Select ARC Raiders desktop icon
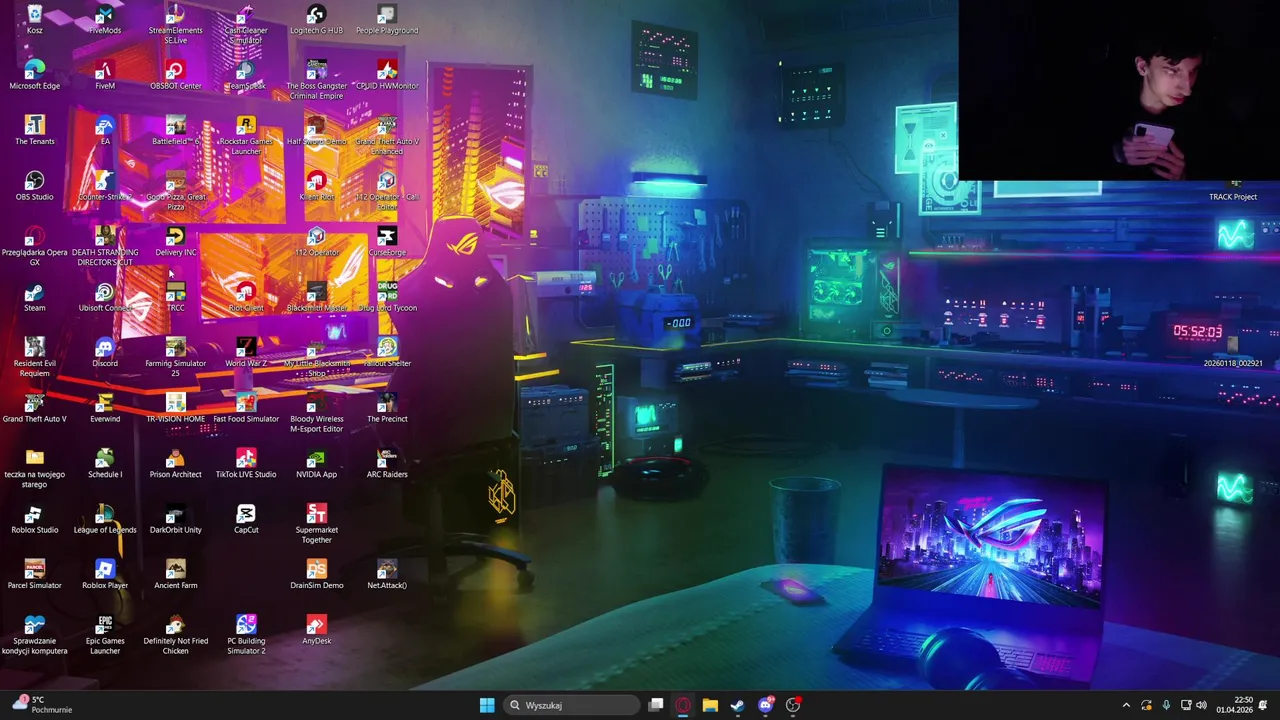 (x=387, y=463)
